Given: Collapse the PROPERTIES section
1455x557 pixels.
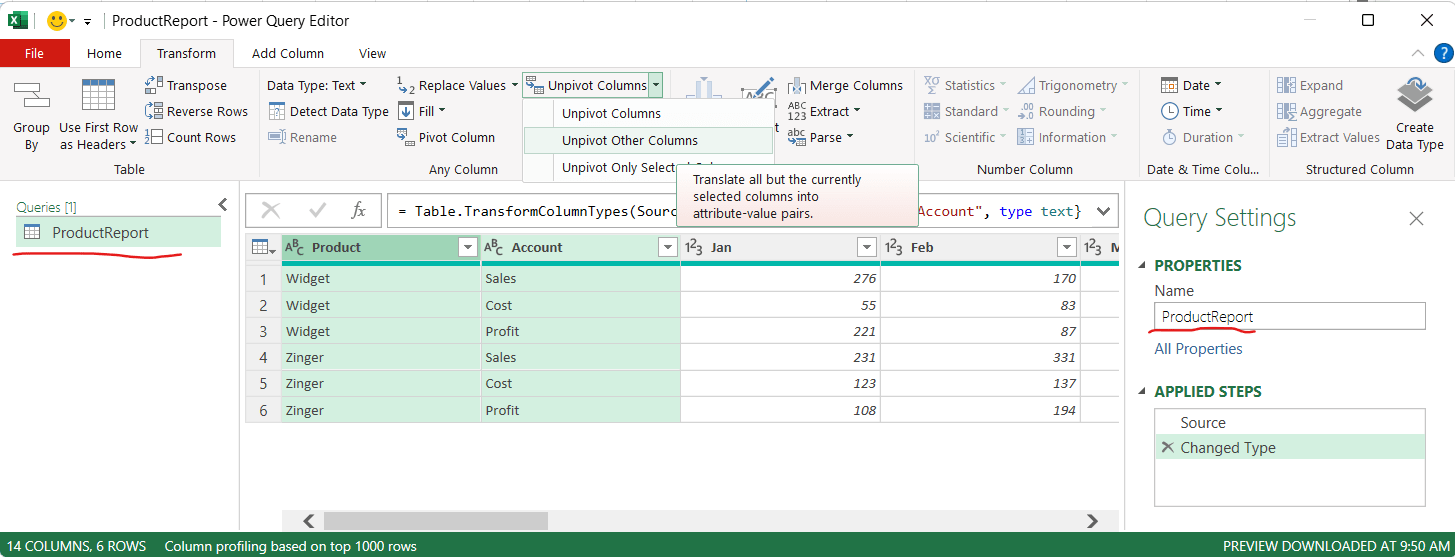Looking at the screenshot, I should pos(1143,266).
